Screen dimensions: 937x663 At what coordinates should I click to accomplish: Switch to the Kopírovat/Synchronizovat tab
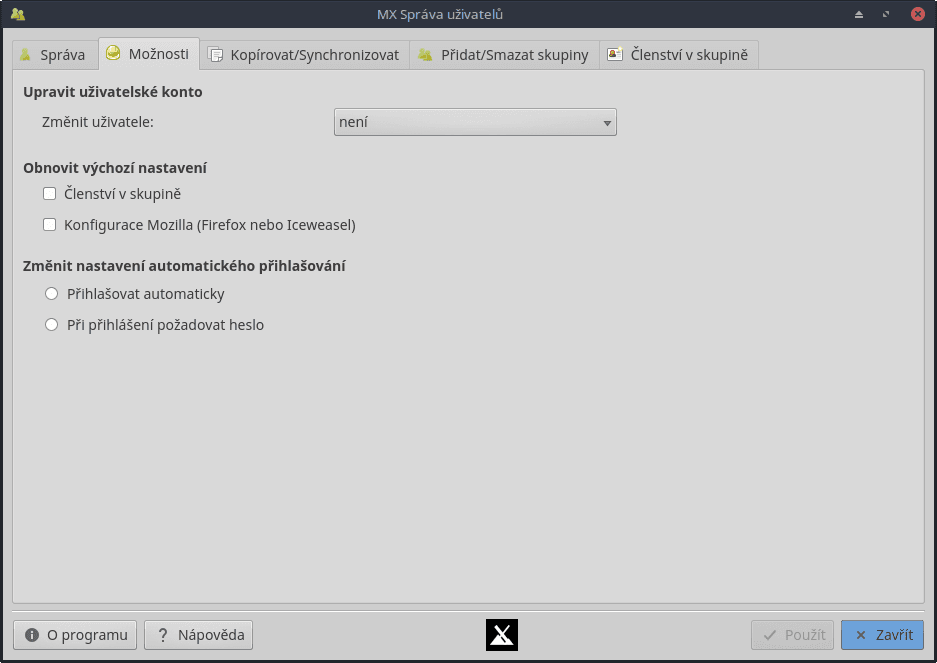(x=305, y=55)
